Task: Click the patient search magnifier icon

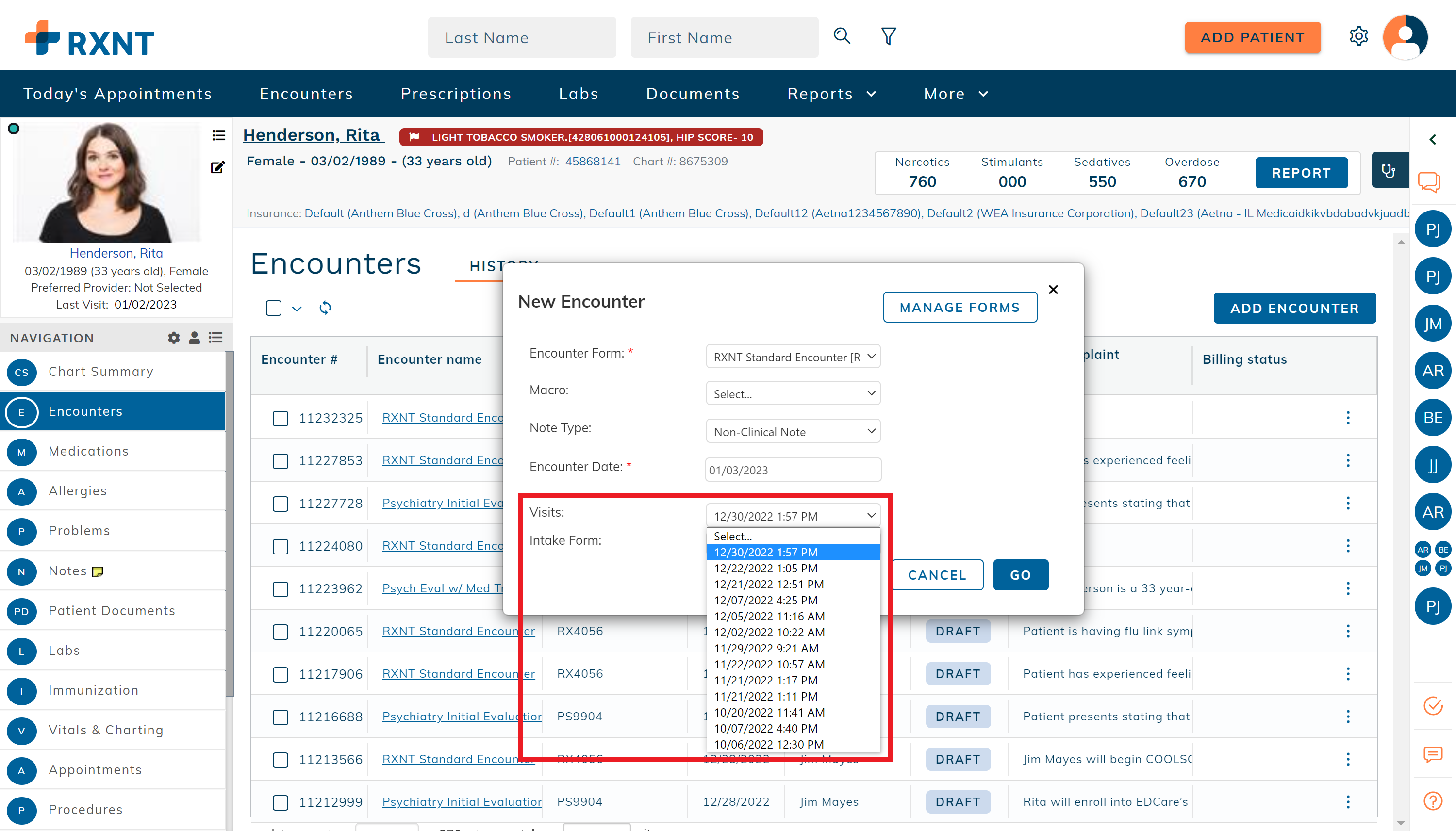Action: coord(842,36)
